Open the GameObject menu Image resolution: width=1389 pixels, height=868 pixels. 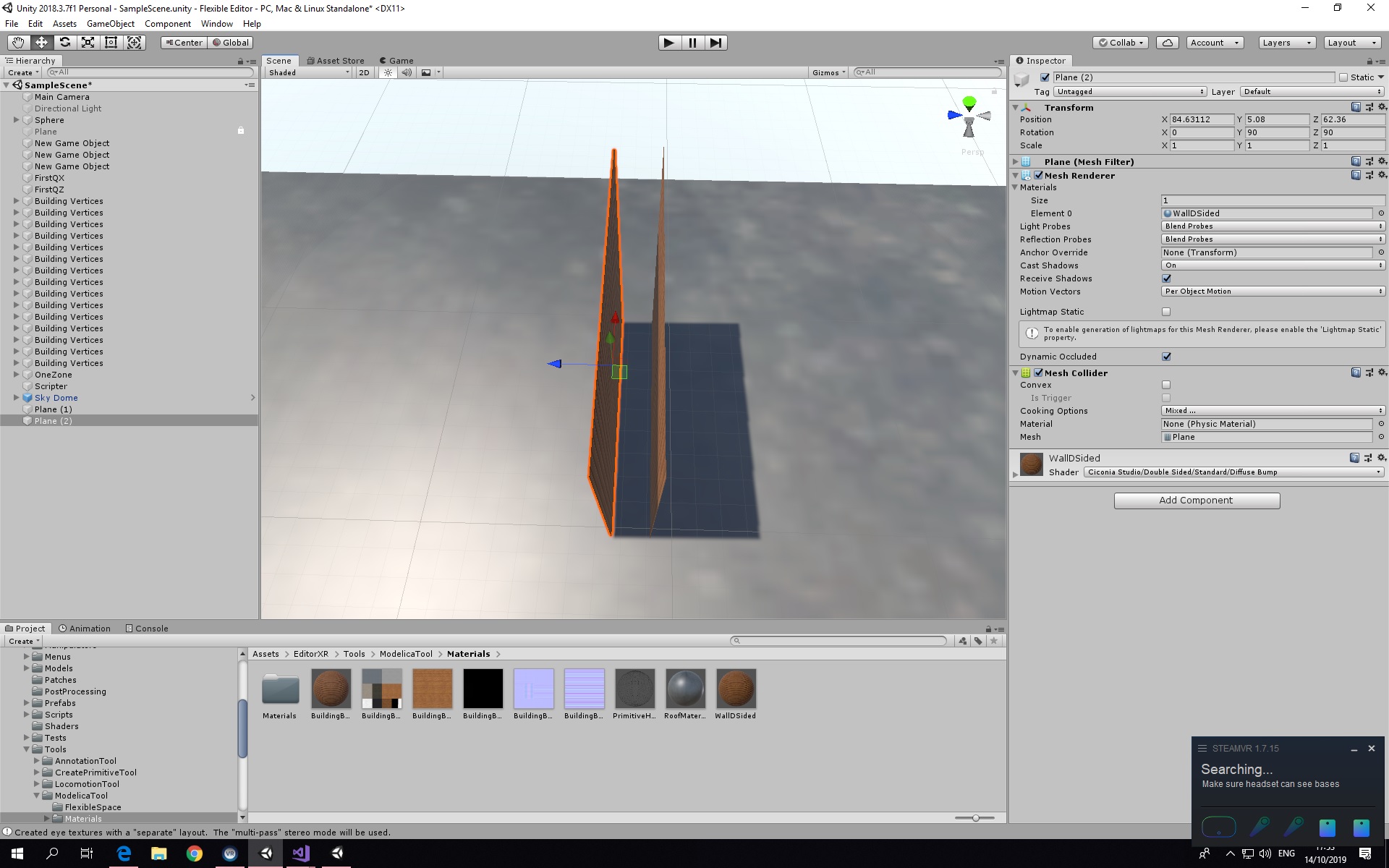[x=110, y=23]
